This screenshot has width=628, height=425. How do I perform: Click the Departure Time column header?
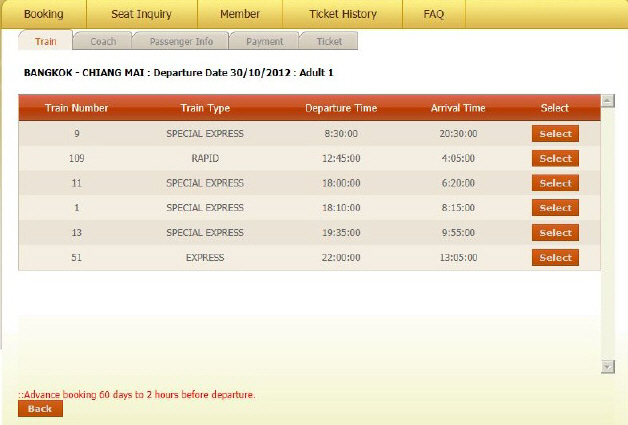(341, 108)
